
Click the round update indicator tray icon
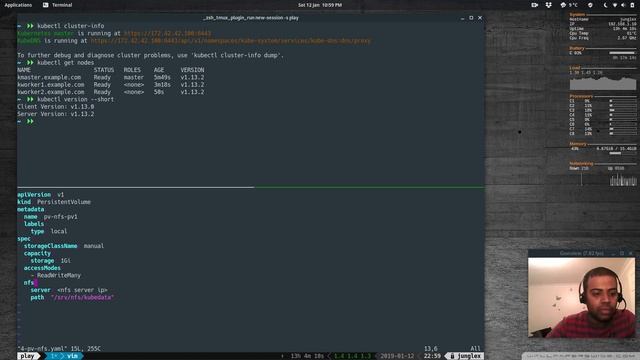pos(590,5)
